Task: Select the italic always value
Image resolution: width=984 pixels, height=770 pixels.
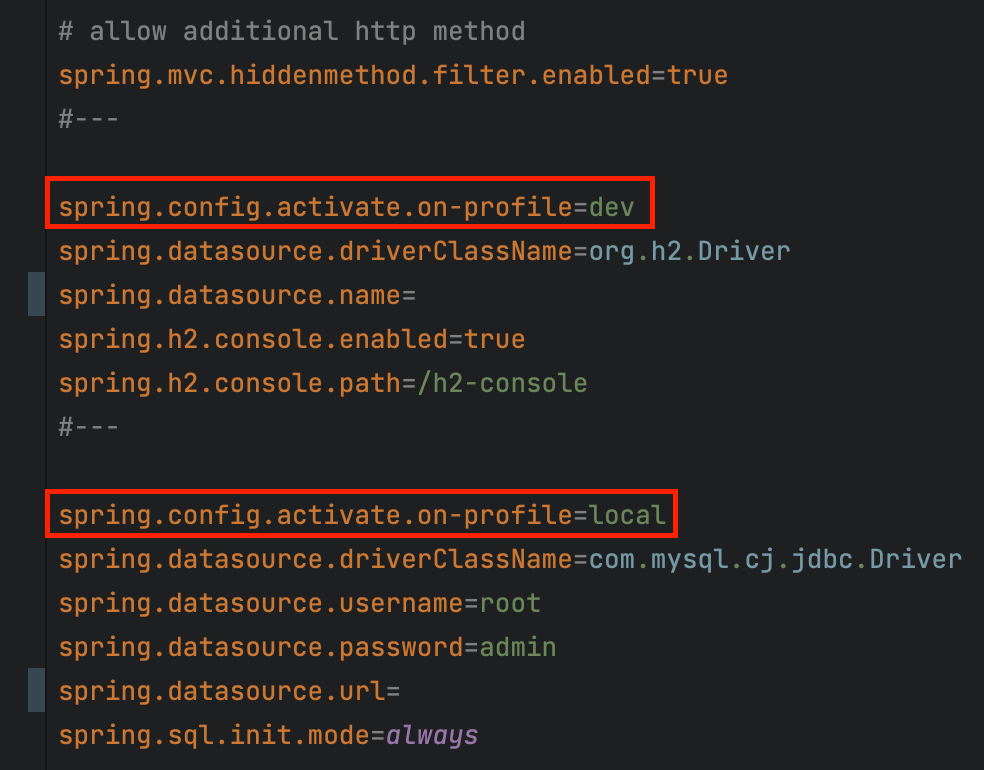Action: (x=430, y=734)
